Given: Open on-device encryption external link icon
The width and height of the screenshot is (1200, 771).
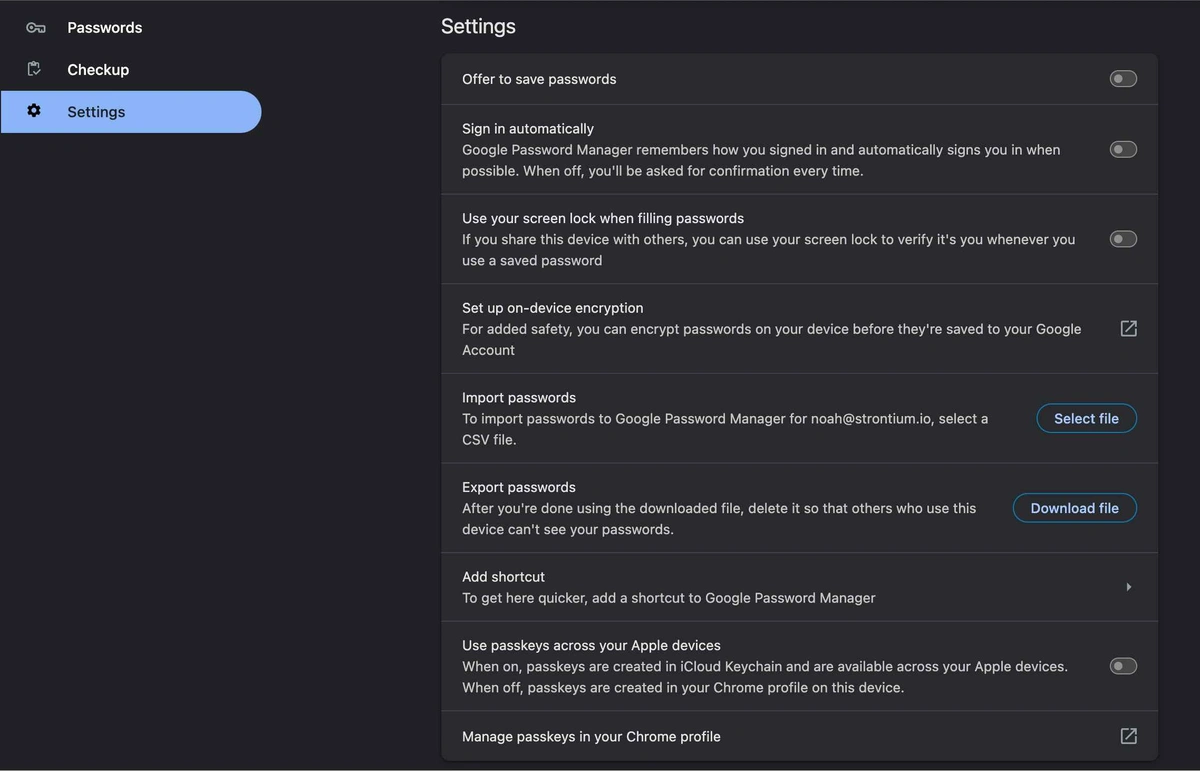Looking at the screenshot, I should [x=1128, y=328].
